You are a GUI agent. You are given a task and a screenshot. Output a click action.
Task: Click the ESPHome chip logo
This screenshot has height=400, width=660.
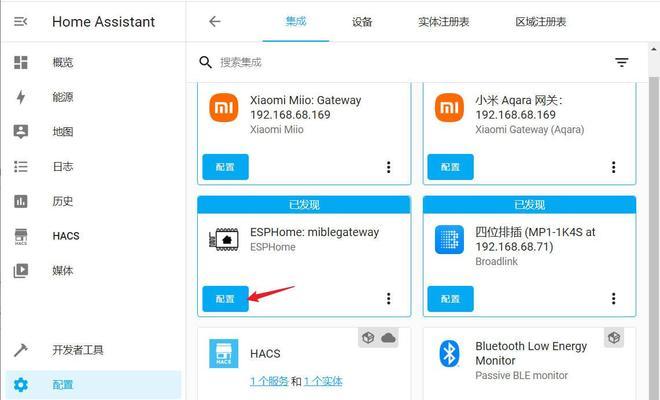(224, 240)
